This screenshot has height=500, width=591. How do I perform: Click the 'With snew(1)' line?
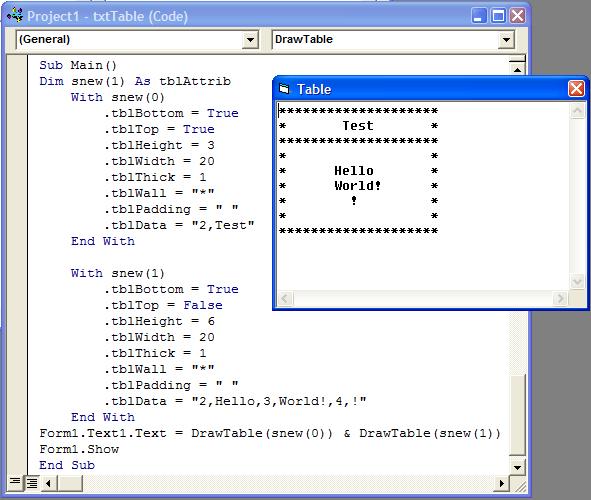click(118, 273)
